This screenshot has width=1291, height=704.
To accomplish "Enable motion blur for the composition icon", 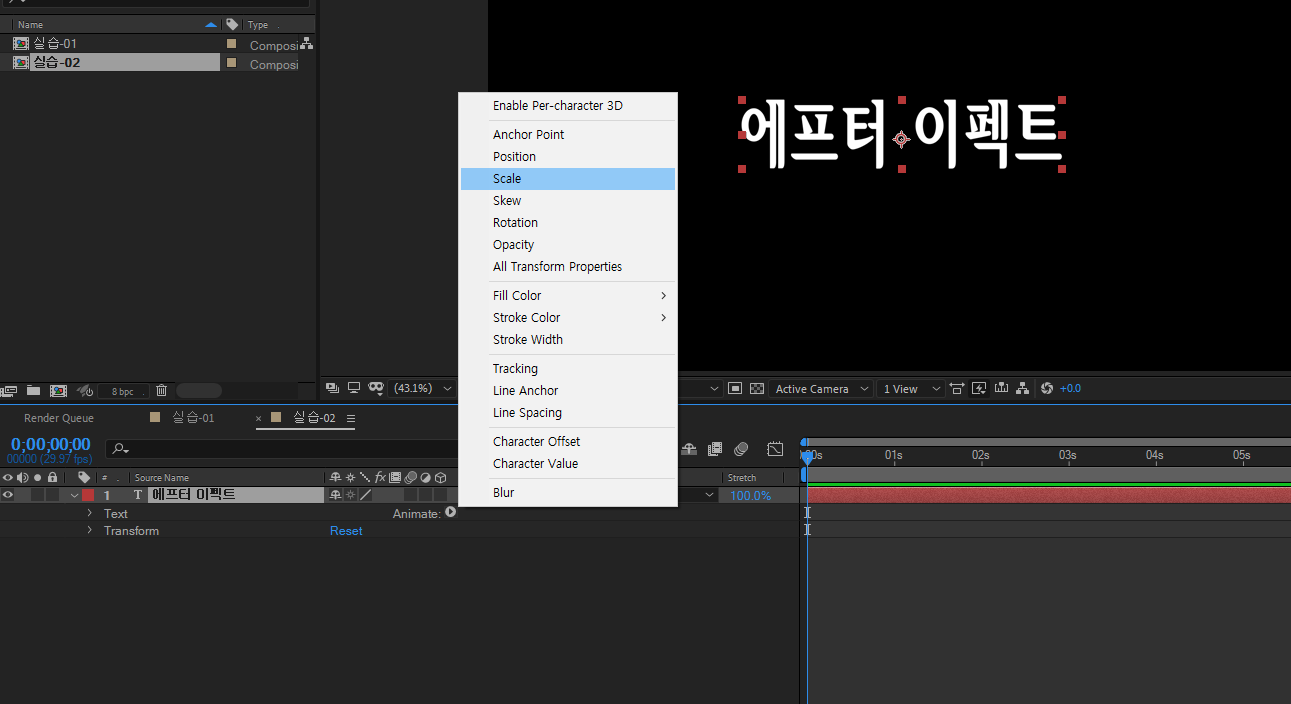I will coord(741,449).
